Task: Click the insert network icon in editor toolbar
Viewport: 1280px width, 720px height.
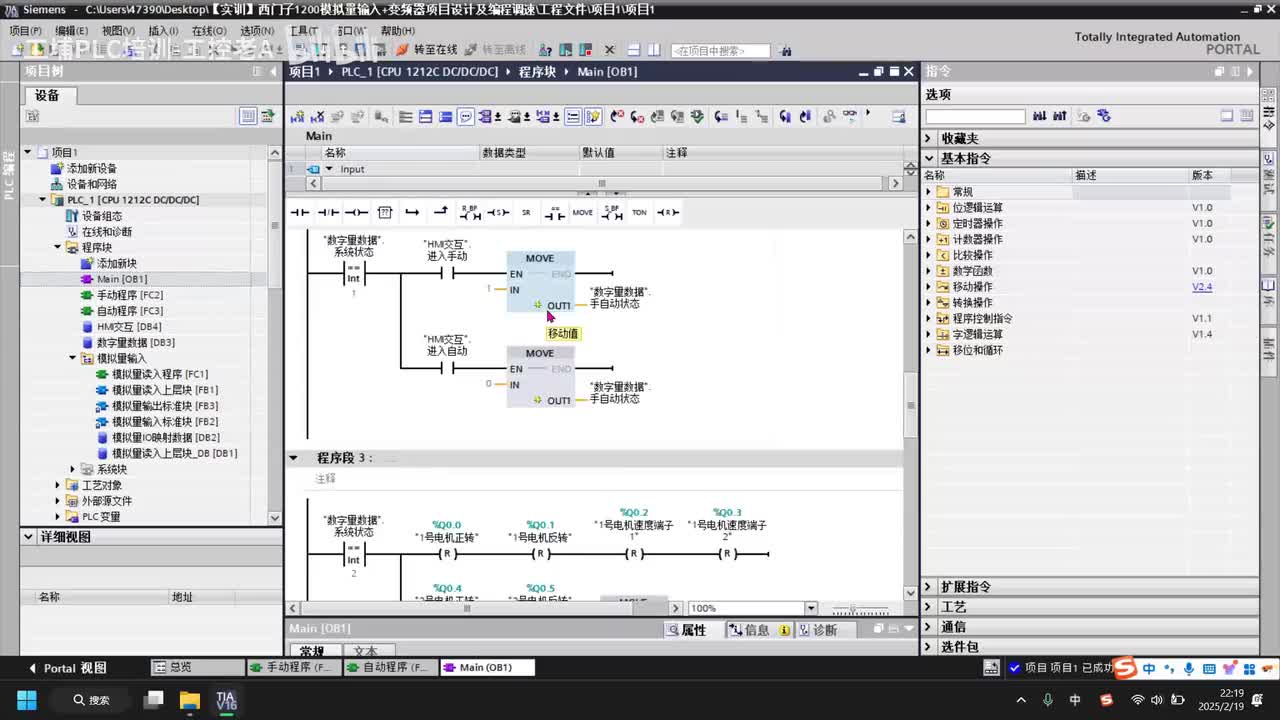Action: [x=297, y=117]
